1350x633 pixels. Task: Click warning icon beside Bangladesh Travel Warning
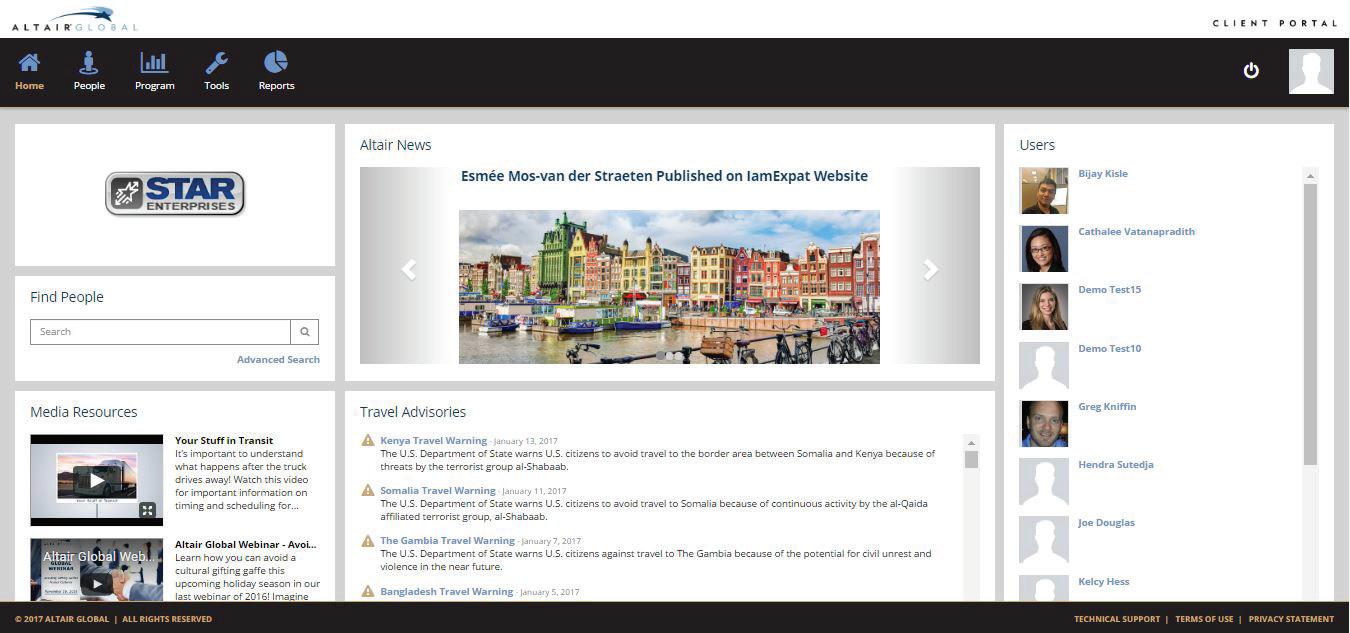pyautogui.click(x=368, y=592)
